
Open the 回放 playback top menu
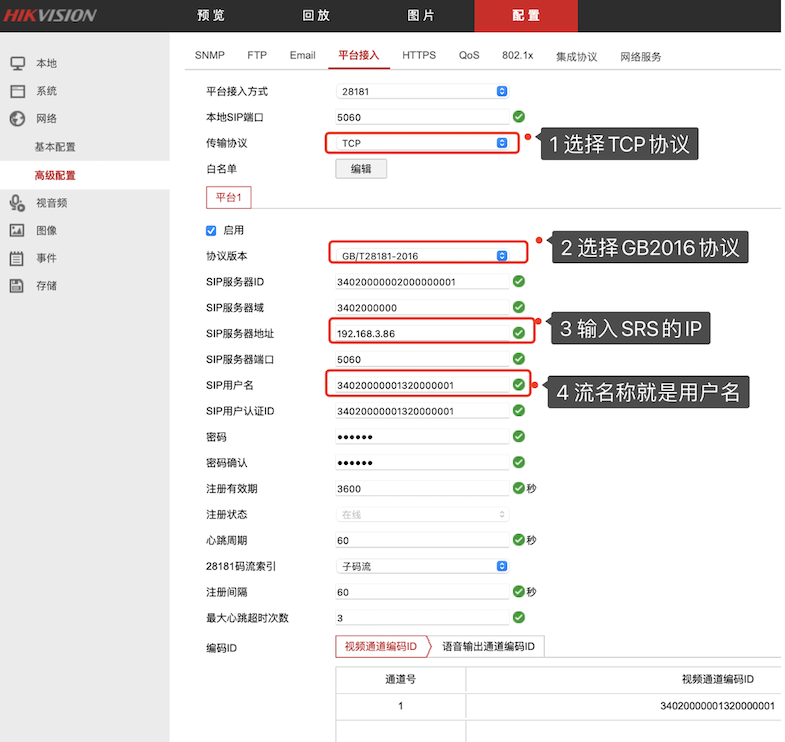316,16
